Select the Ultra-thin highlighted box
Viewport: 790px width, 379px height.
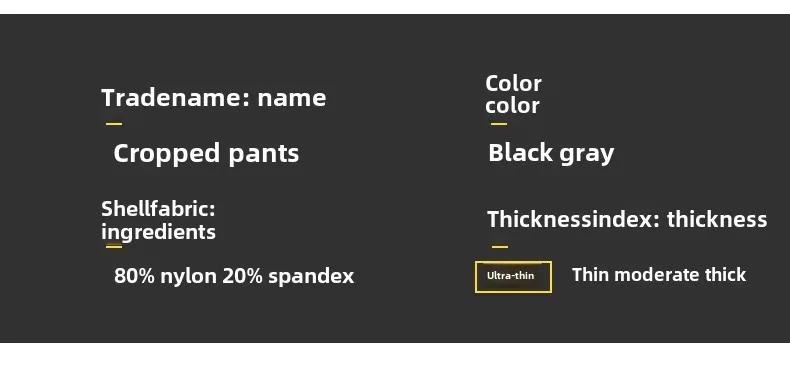click(513, 277)
